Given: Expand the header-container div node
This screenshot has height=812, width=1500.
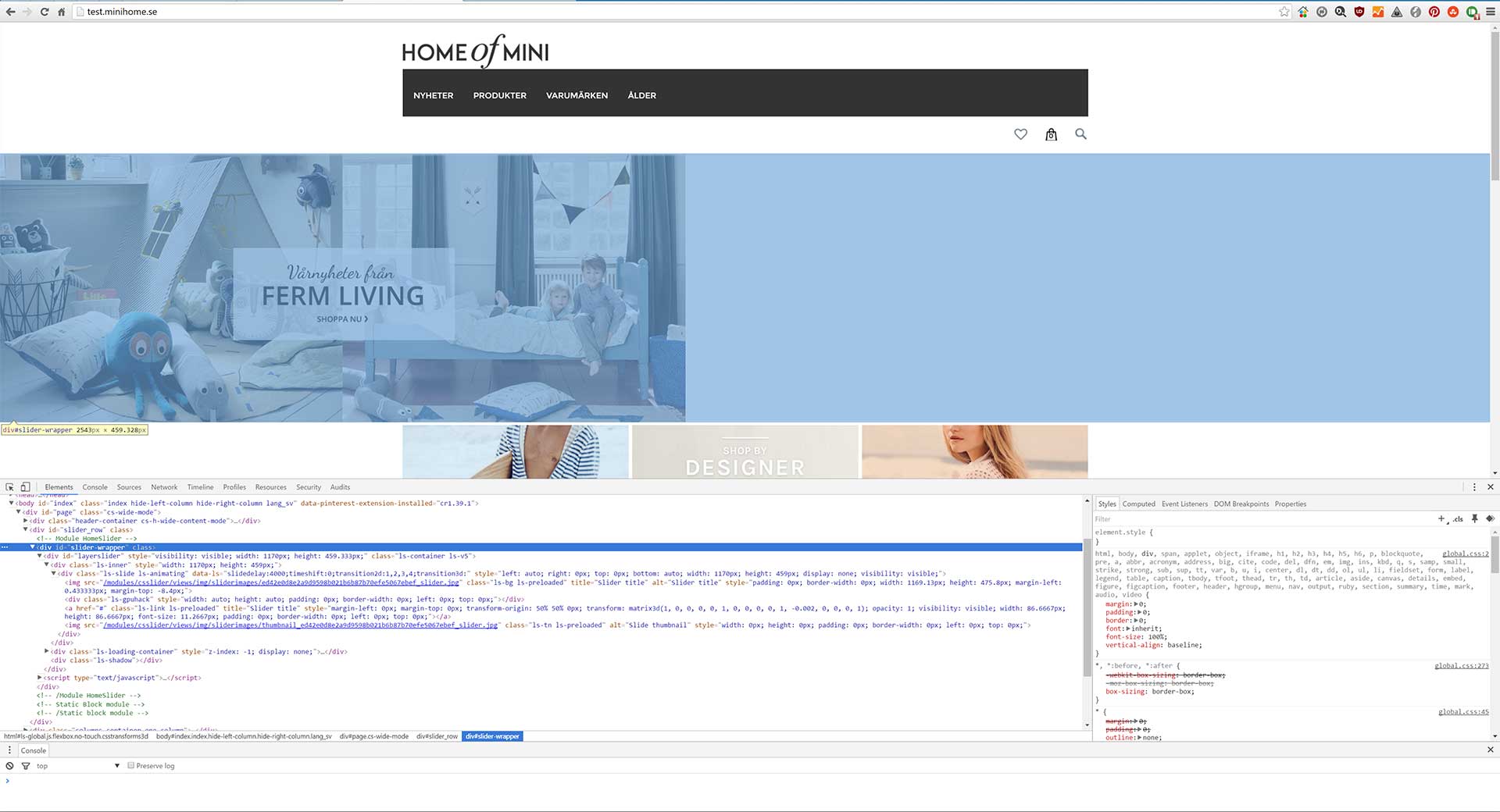Looking at the screenshot, I should (x=25, y=521).
